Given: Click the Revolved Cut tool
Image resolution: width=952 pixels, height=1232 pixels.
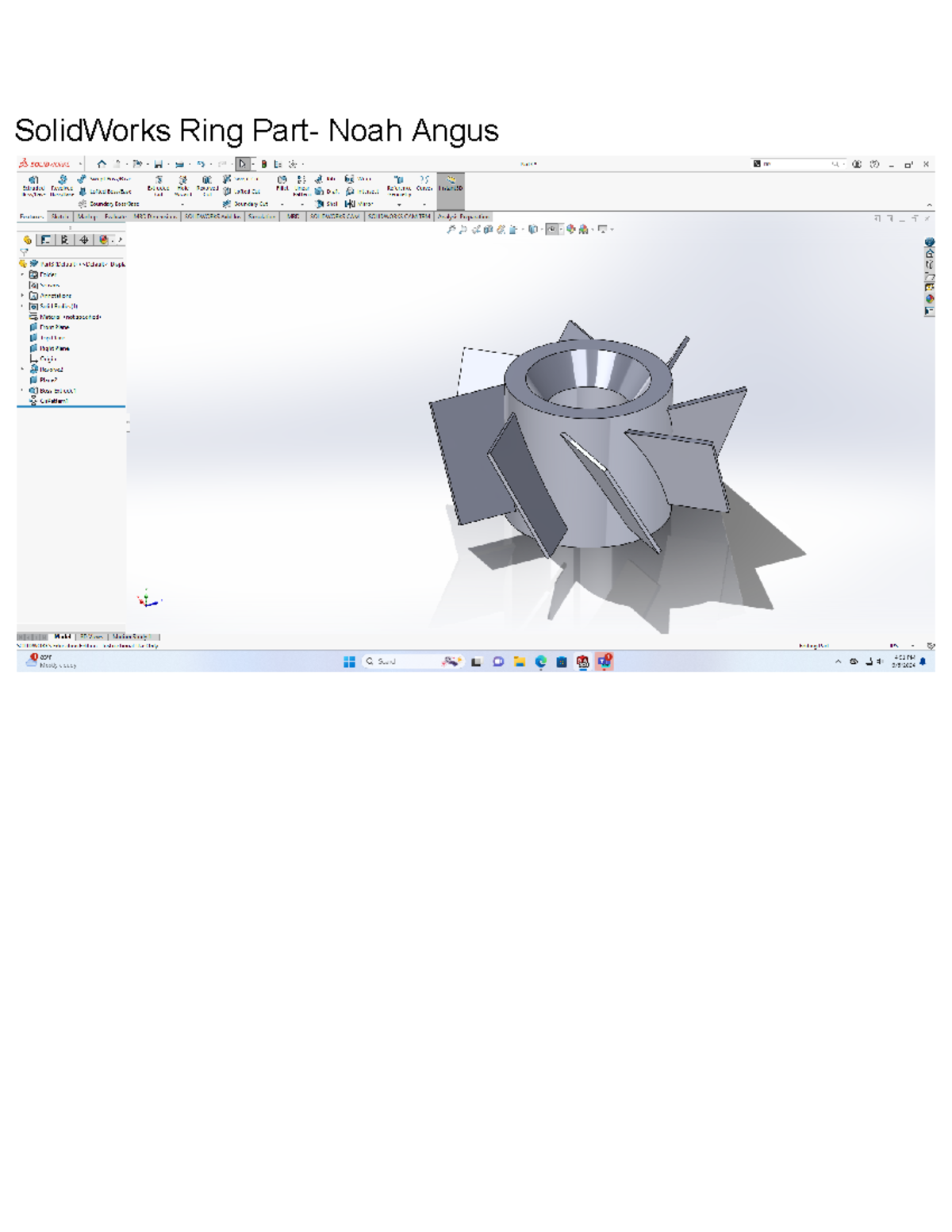Looking at the screenshot, I should [207, 185].
